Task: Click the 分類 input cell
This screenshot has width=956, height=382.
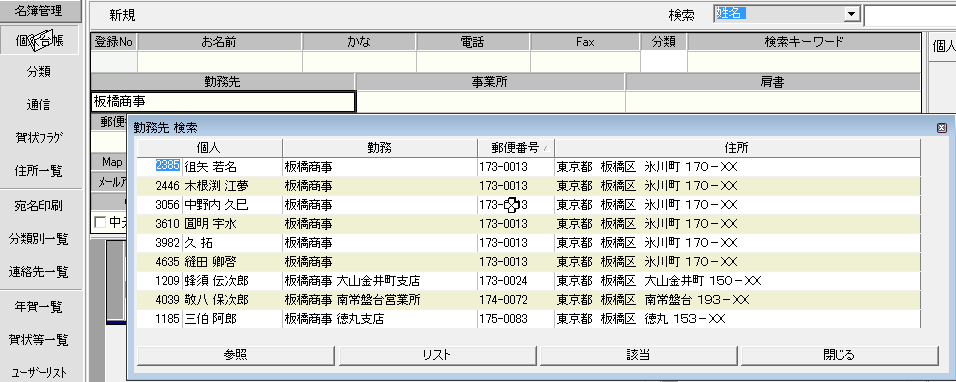Action: tap(664, 62)
